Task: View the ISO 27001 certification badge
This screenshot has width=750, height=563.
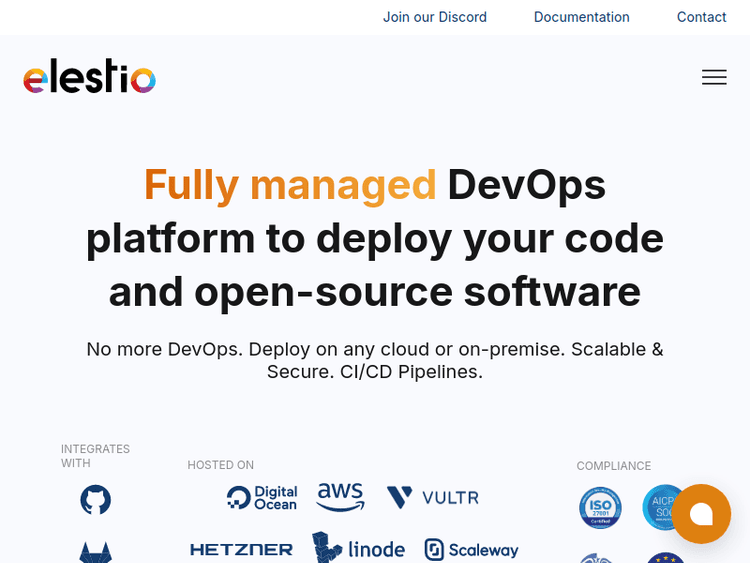Action: [x=600, y=507]
